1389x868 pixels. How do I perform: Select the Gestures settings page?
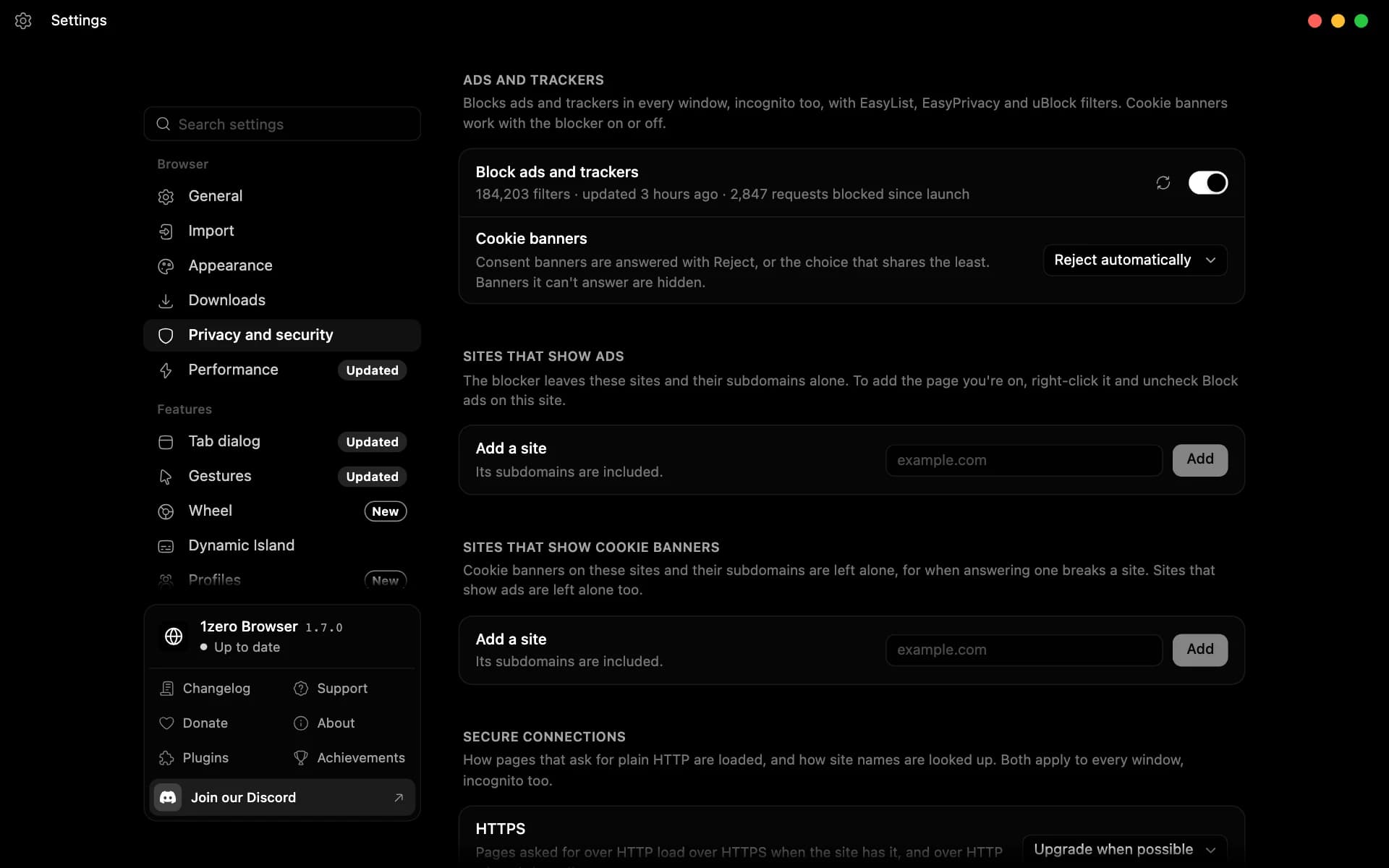pos(282,476)
